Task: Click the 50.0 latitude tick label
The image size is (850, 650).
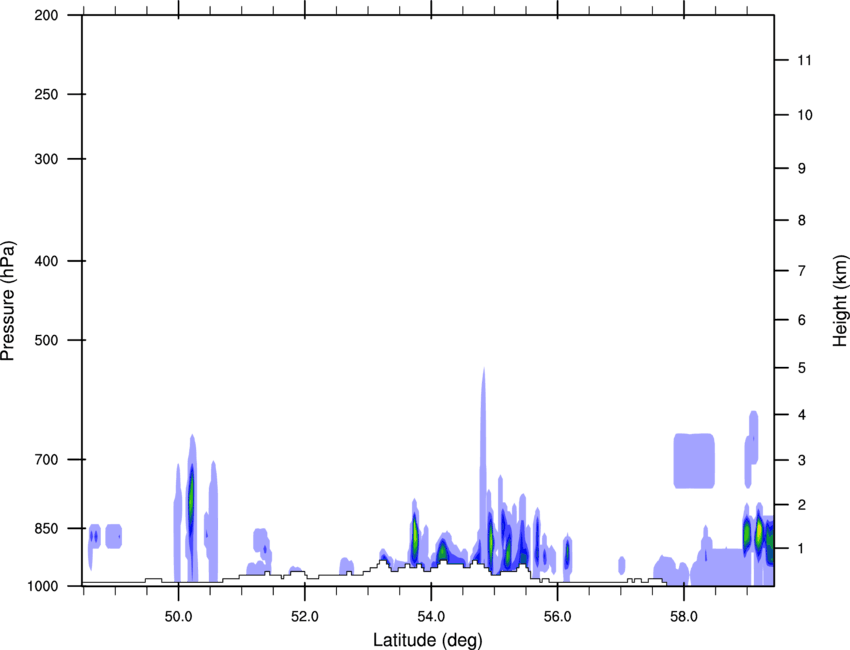Action: 178,617
